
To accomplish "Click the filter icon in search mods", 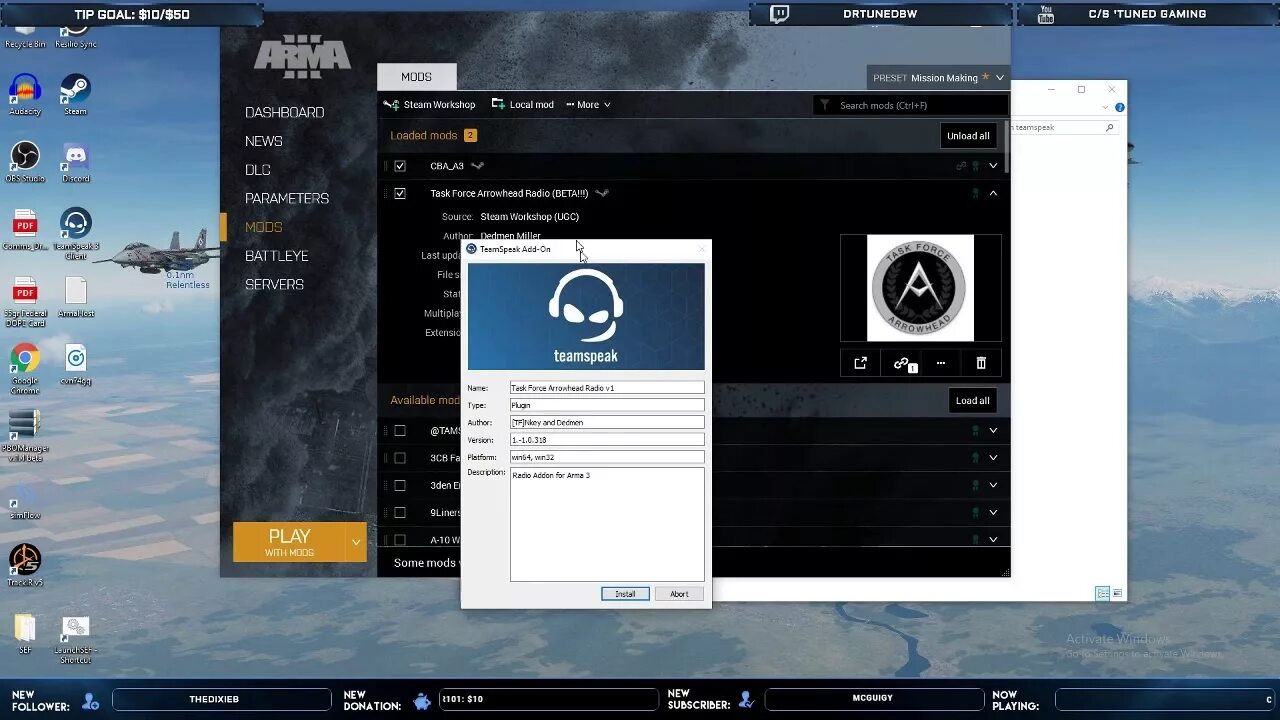I will tap(824, 105).
